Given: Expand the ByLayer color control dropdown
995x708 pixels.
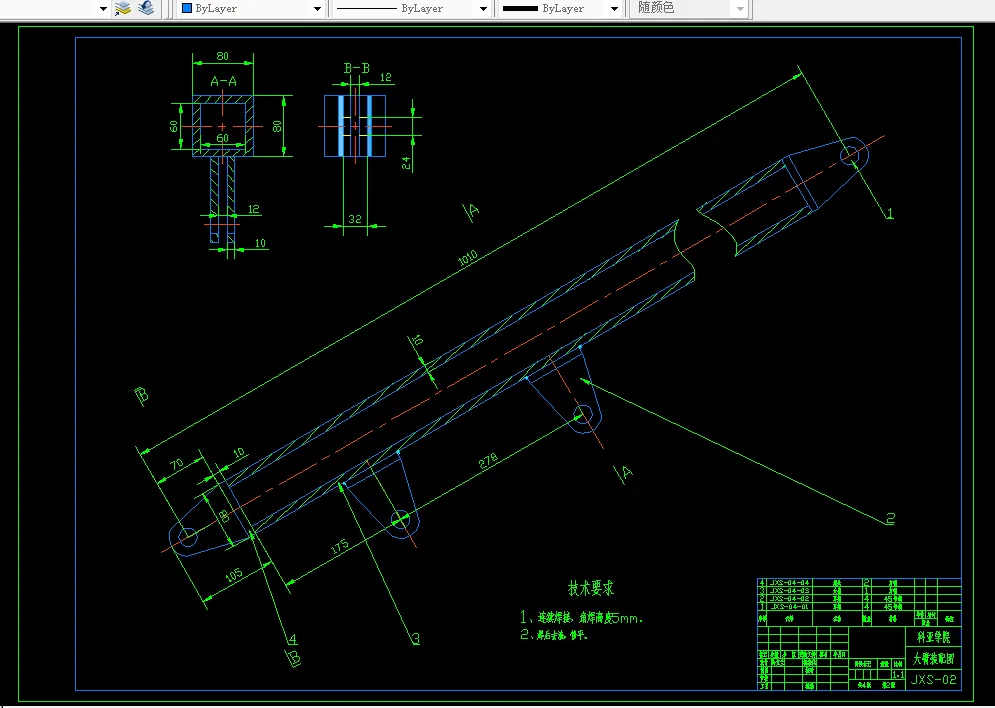Looking at the screenshot, I should tap(317, 9).
